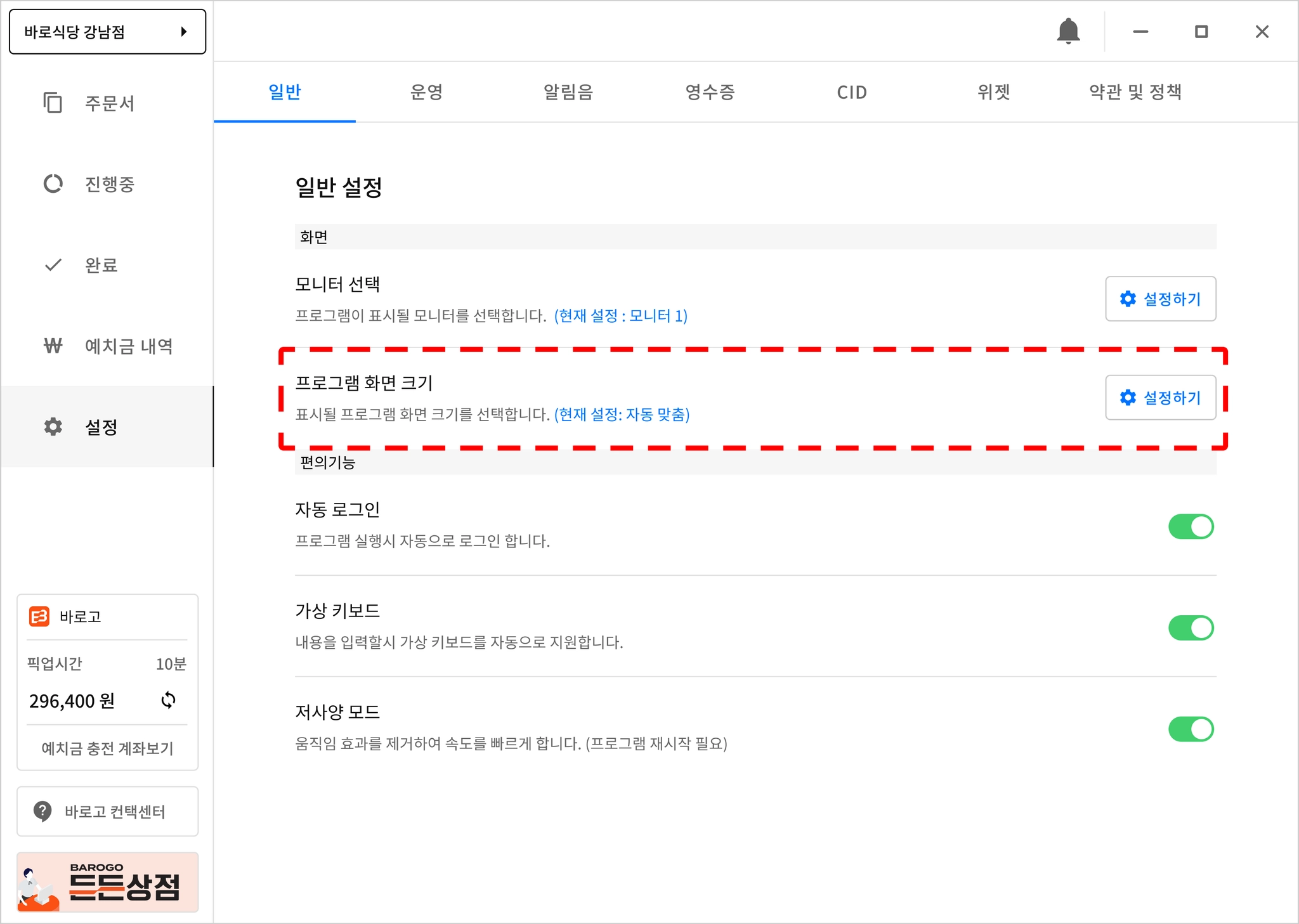Click 설정하기 for 모니터 선택

tap(1160, 299)
